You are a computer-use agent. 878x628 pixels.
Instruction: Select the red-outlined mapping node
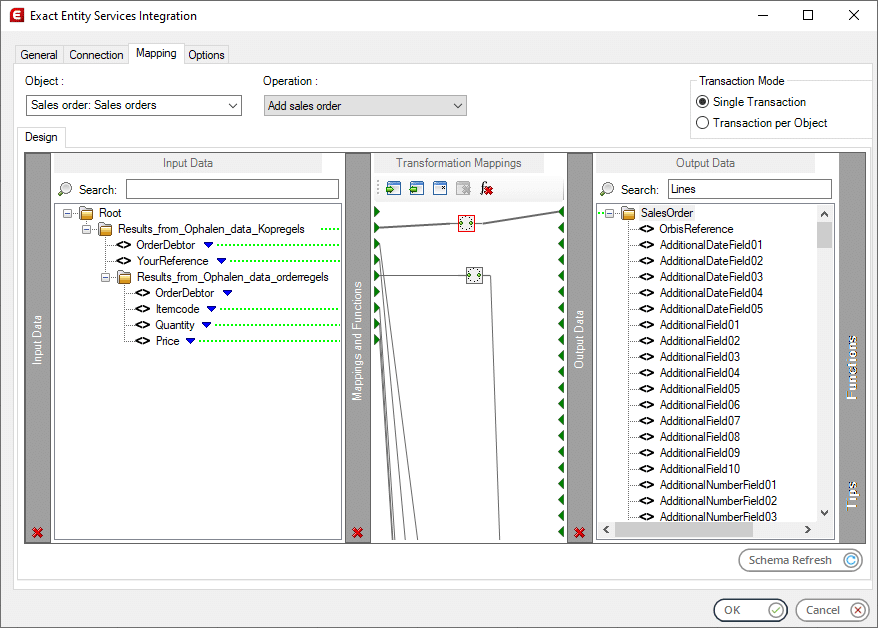tap(466, 223)
